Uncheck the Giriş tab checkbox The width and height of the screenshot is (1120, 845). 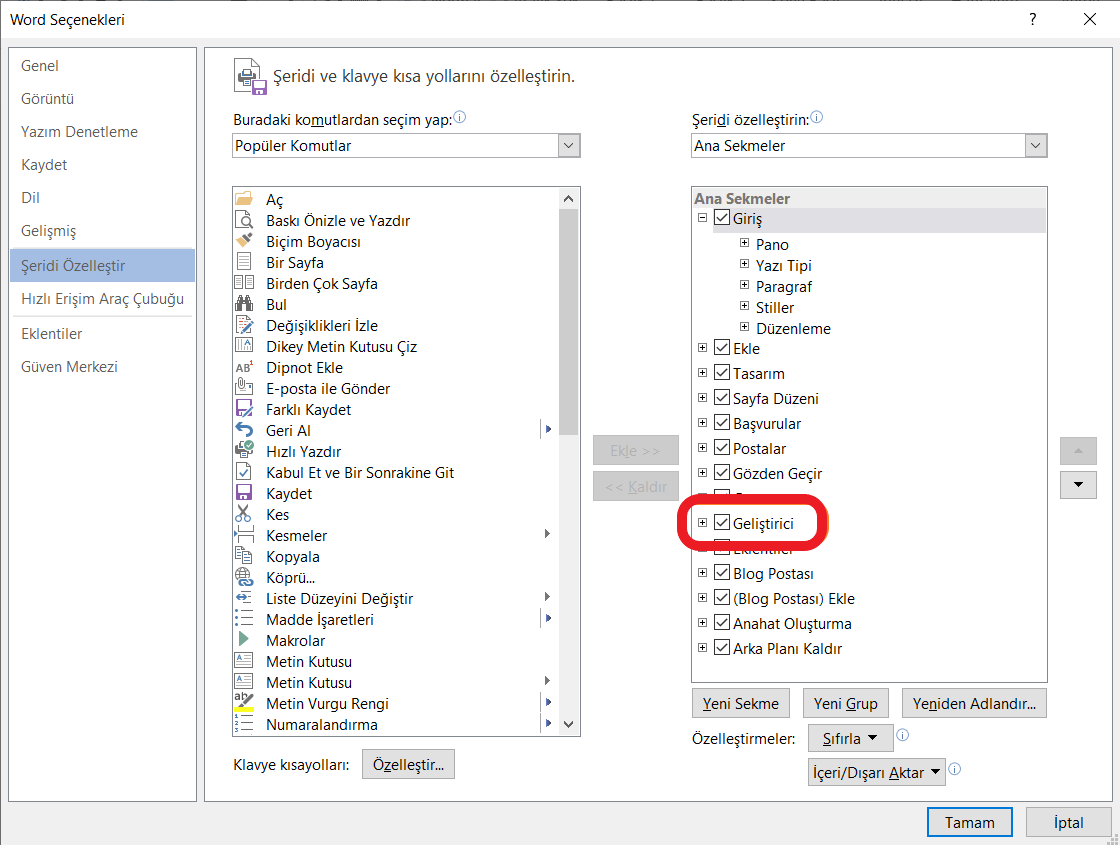point(722,218)
